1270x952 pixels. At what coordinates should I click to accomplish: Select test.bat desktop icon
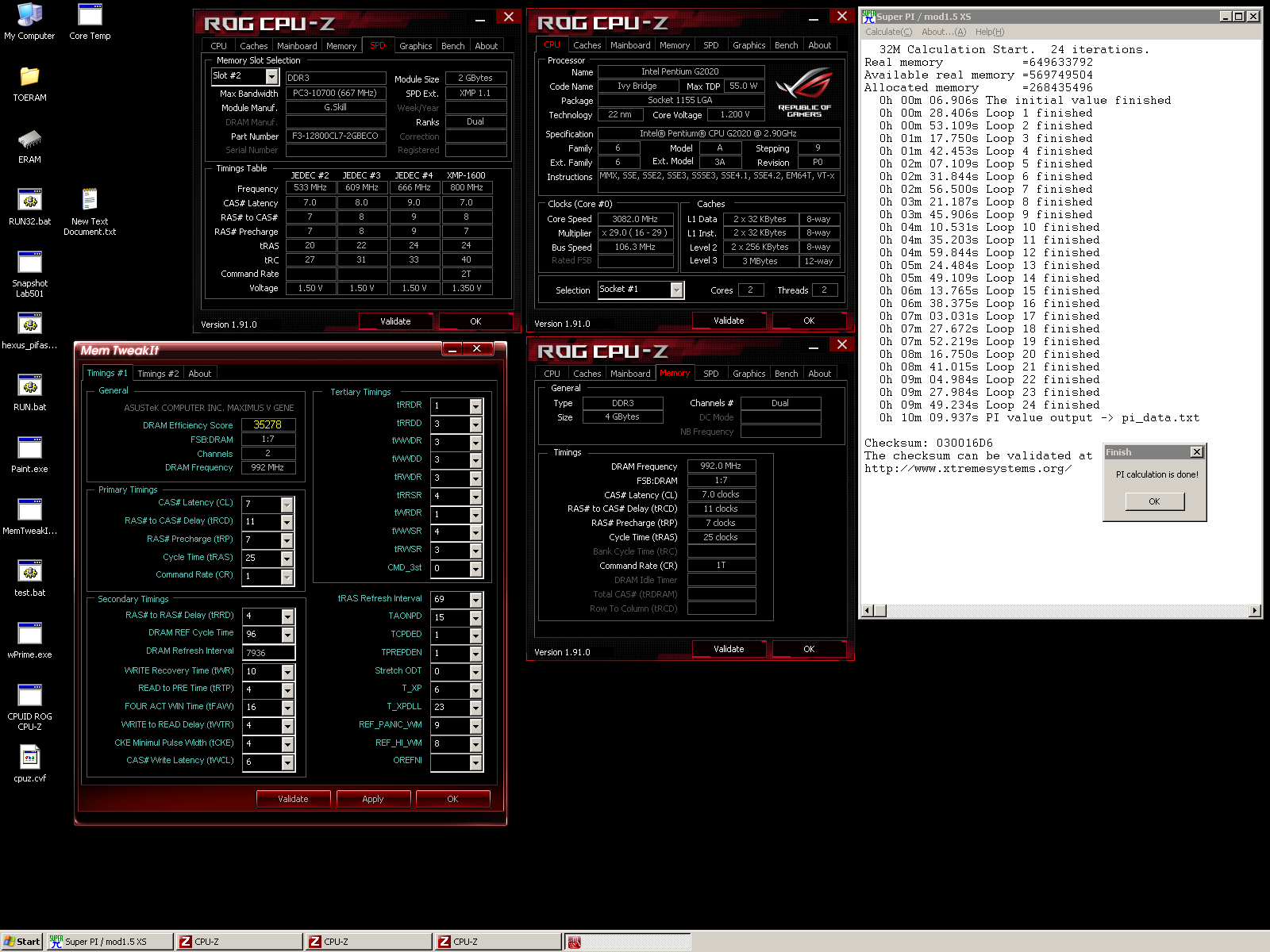(x=29, y=579)
